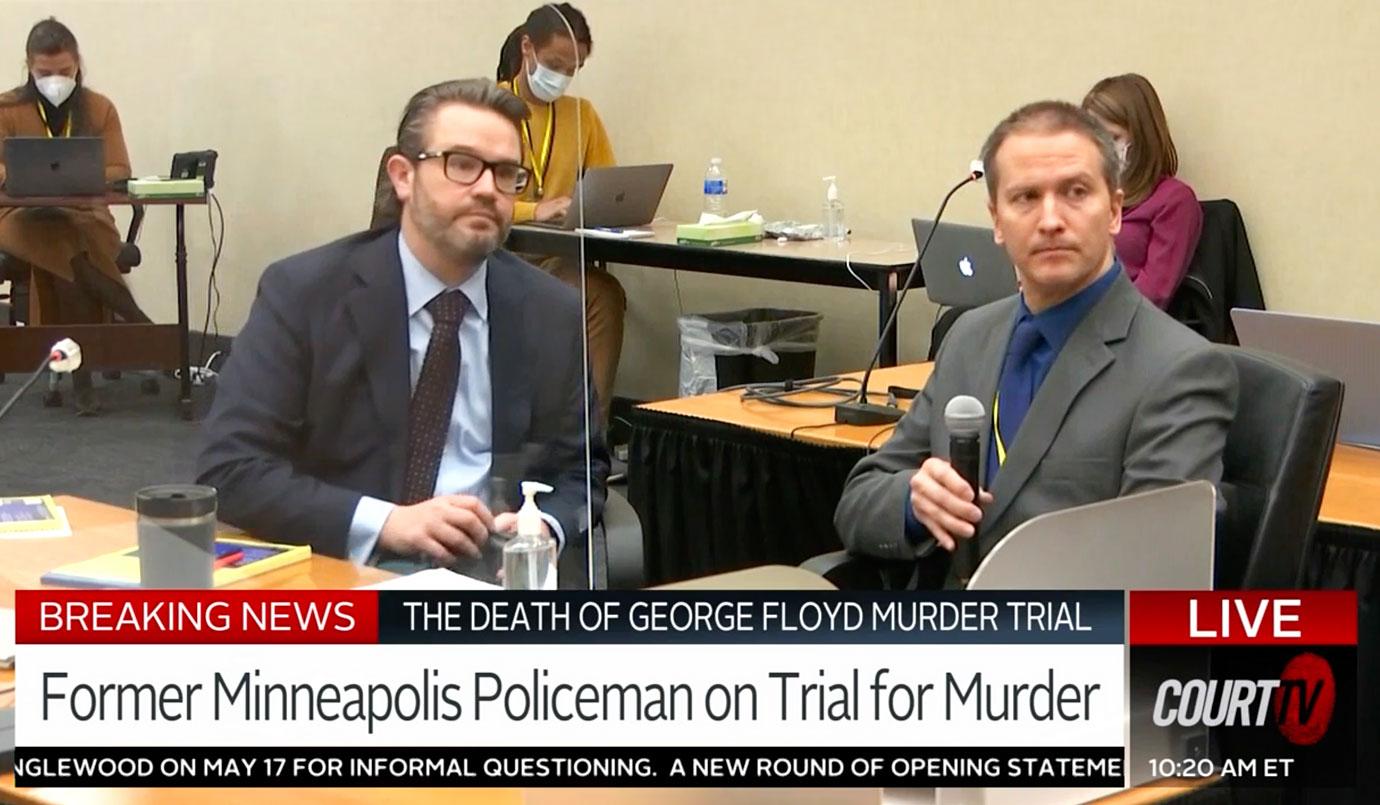Image resolution: width=1380 pixels, height=805 pixels.
Task: Click the gray travel tumbler on the desk
Action: tap(177, 536)
